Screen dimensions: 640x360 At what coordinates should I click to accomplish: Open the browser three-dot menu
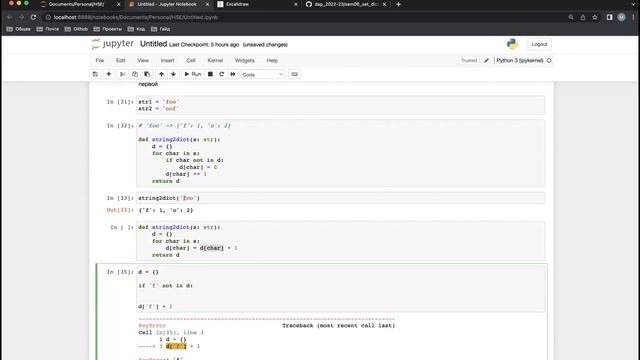coord(633,17)
